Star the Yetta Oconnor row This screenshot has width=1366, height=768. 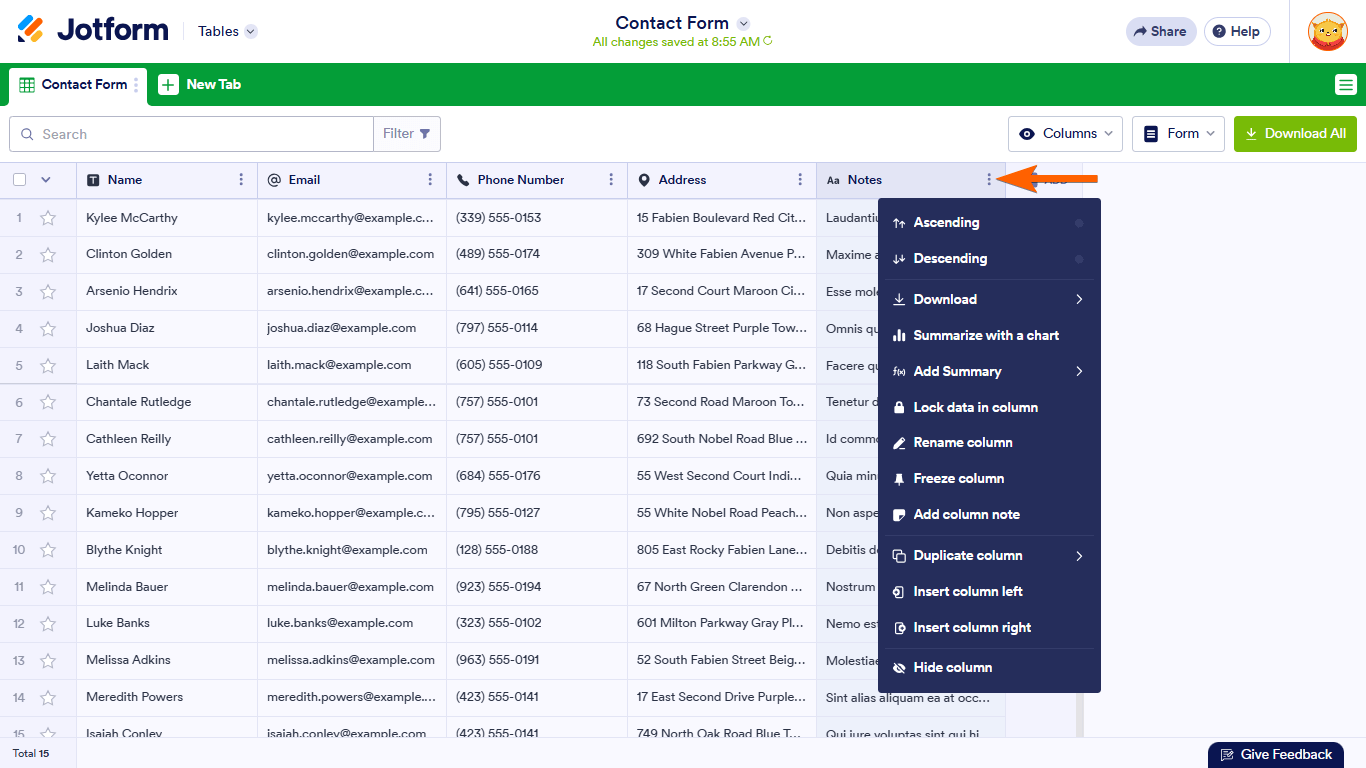pyautogui.click(x=48, y=476)
